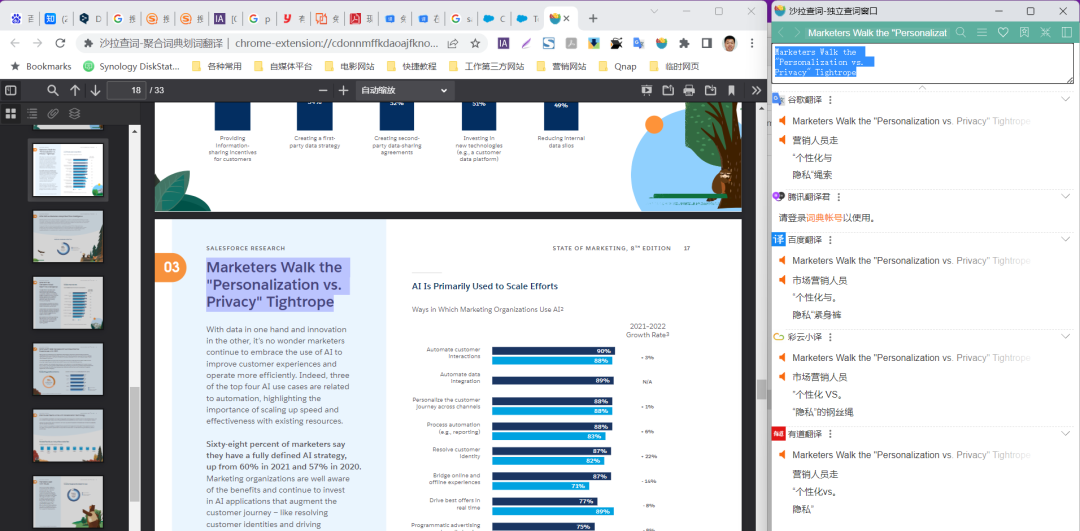Open 有道翻译 options three-dot menu
1080x531 pixels.
(830, 434)
